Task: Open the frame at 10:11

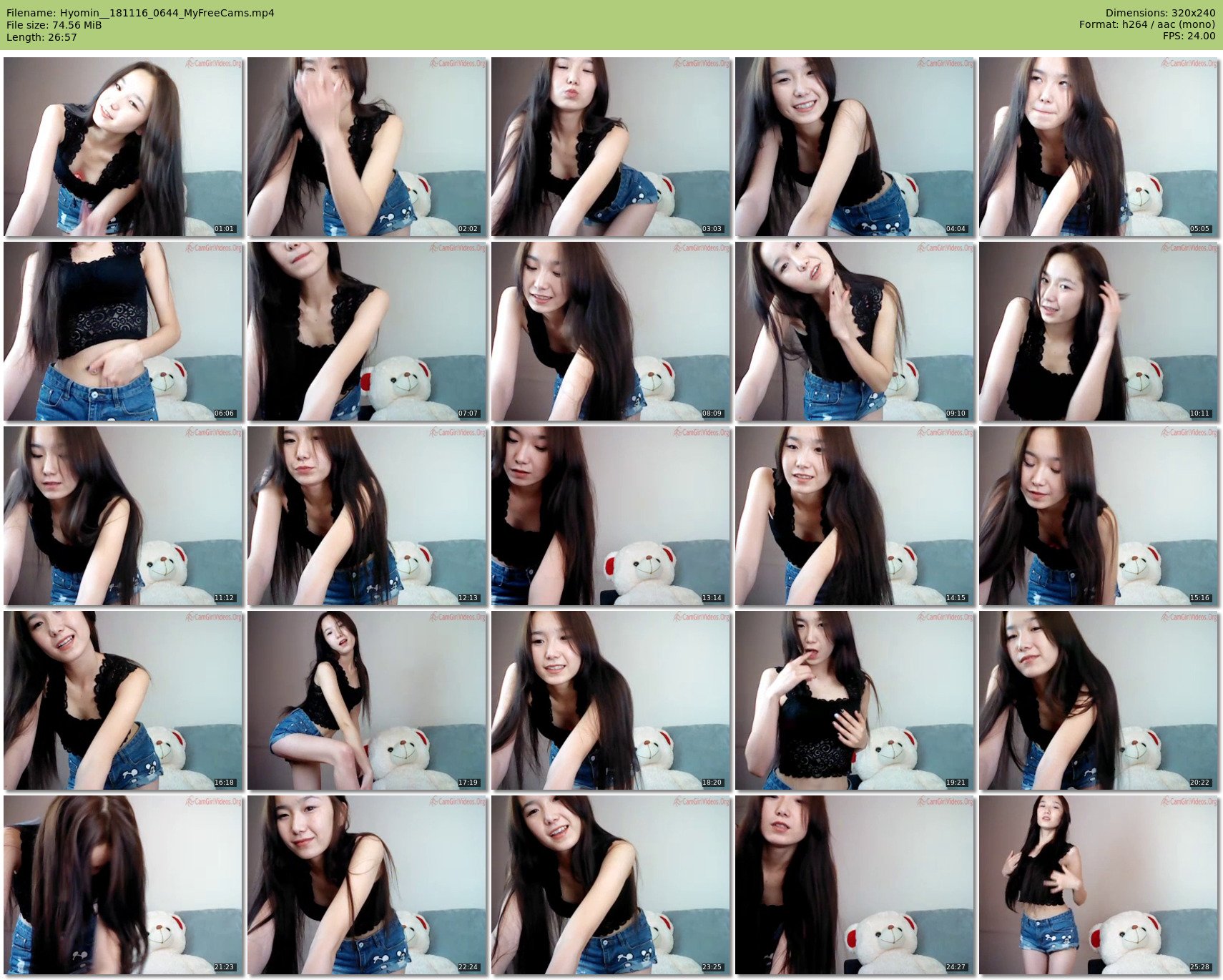Action: click(x=1098, y=331)
